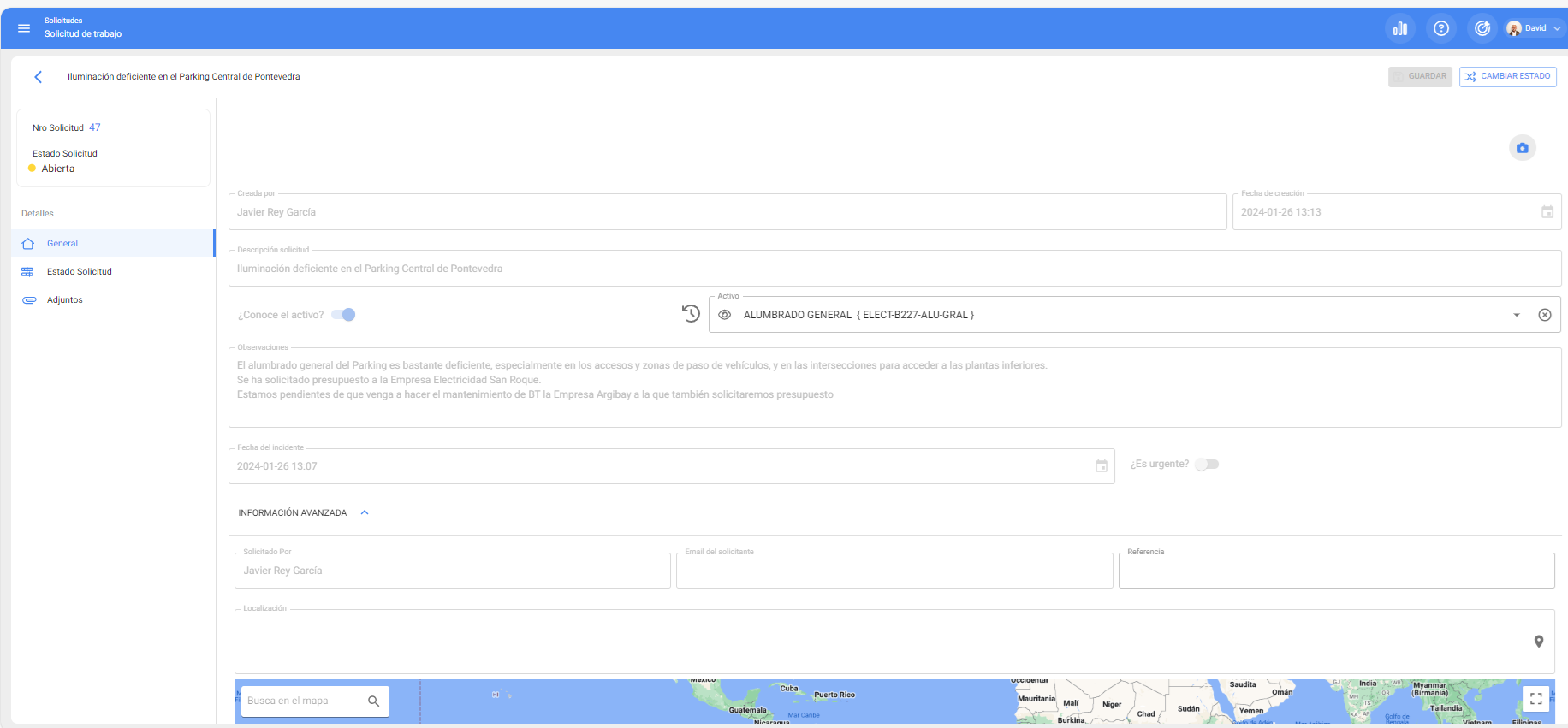Click the target goals icon in header
The width and height of the screenshot is (1568, 728).
point(1482,28)
